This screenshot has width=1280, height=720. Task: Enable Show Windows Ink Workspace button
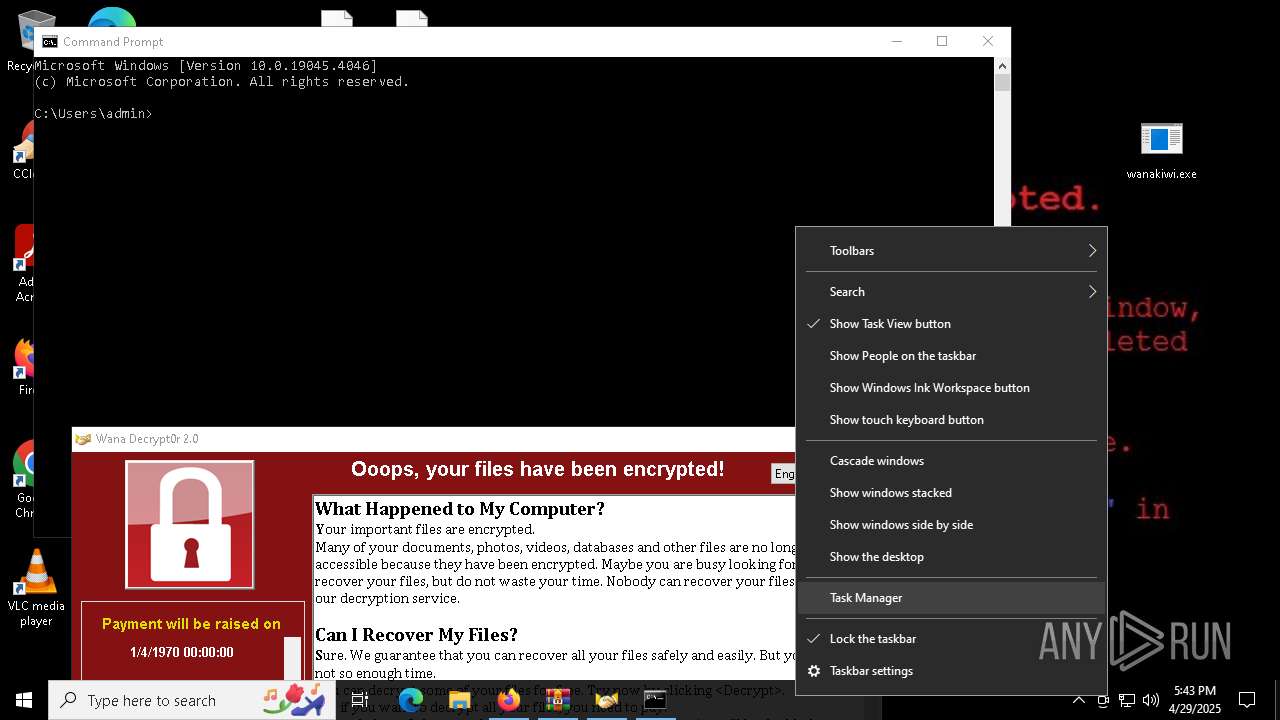point(951,387)
